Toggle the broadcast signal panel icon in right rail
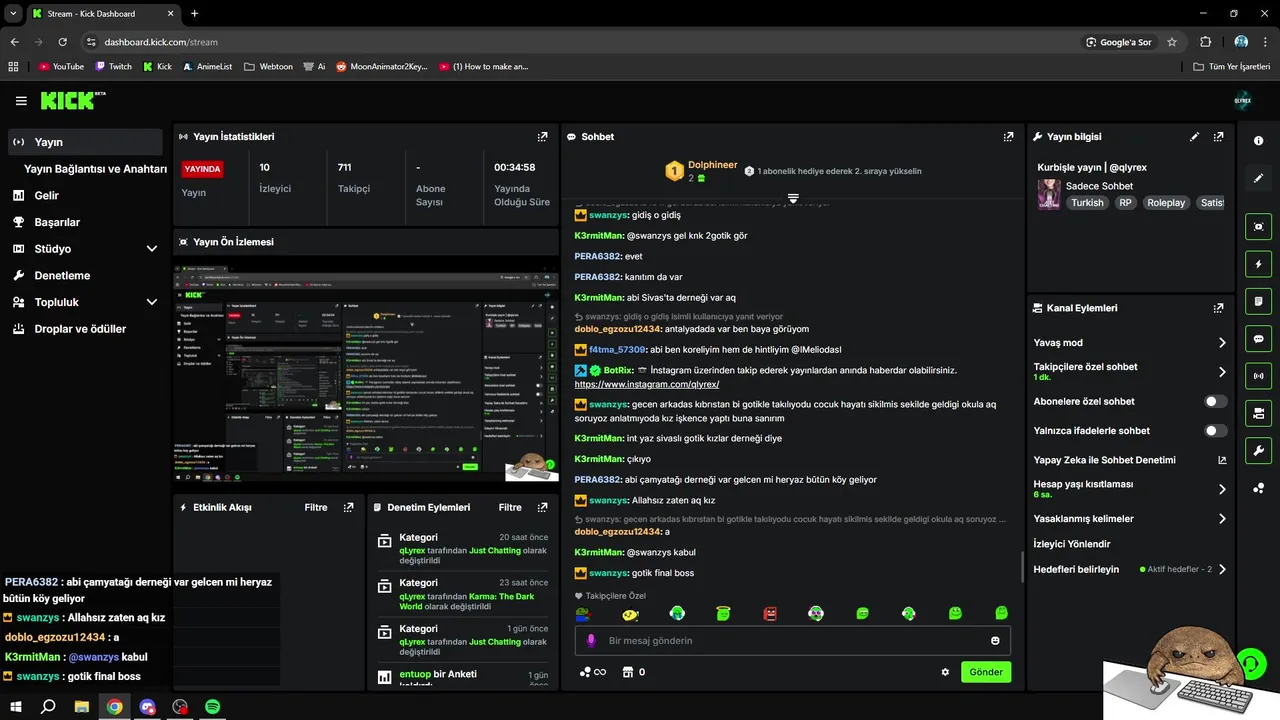The height and width of the screenshot is (720, 1280). coord(1258,376)
